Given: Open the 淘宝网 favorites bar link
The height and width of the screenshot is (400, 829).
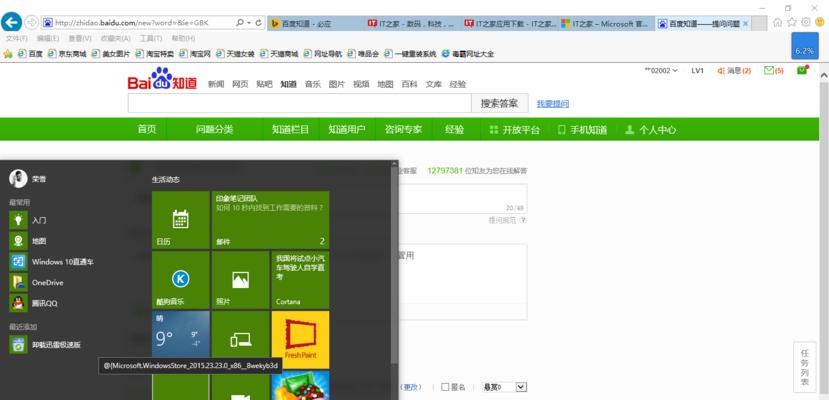Looking at the screenshot, I should 195,54.
